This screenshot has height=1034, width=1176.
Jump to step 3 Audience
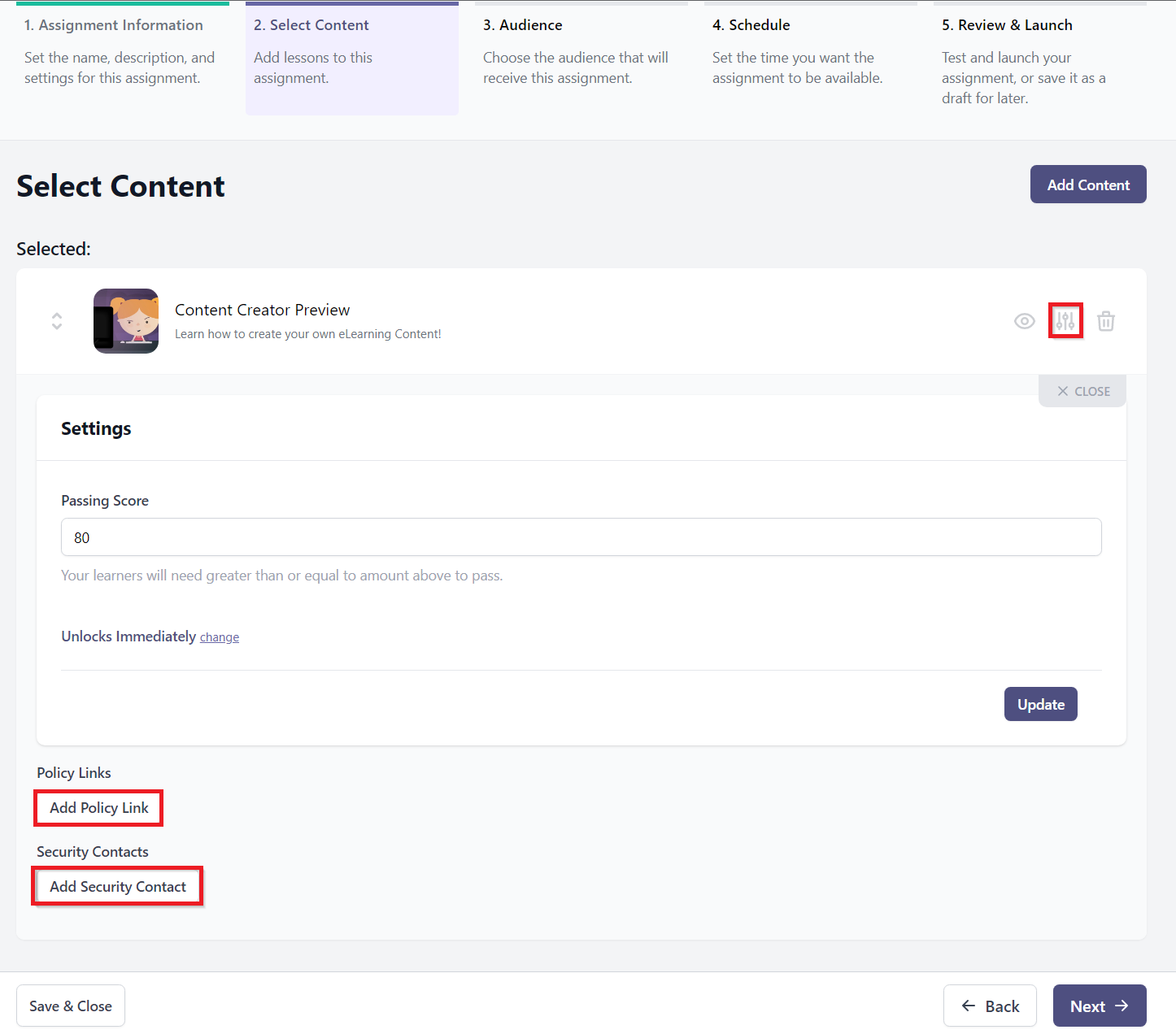(x=581, y=59)
